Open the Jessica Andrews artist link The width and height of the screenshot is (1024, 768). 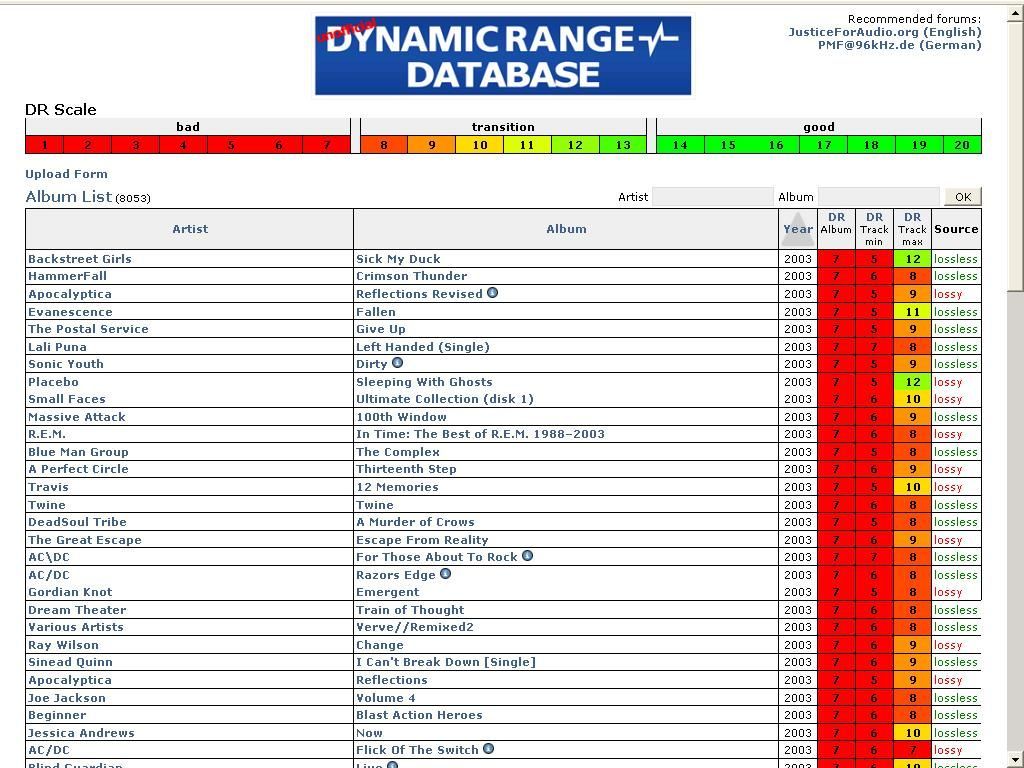(81, 733)
